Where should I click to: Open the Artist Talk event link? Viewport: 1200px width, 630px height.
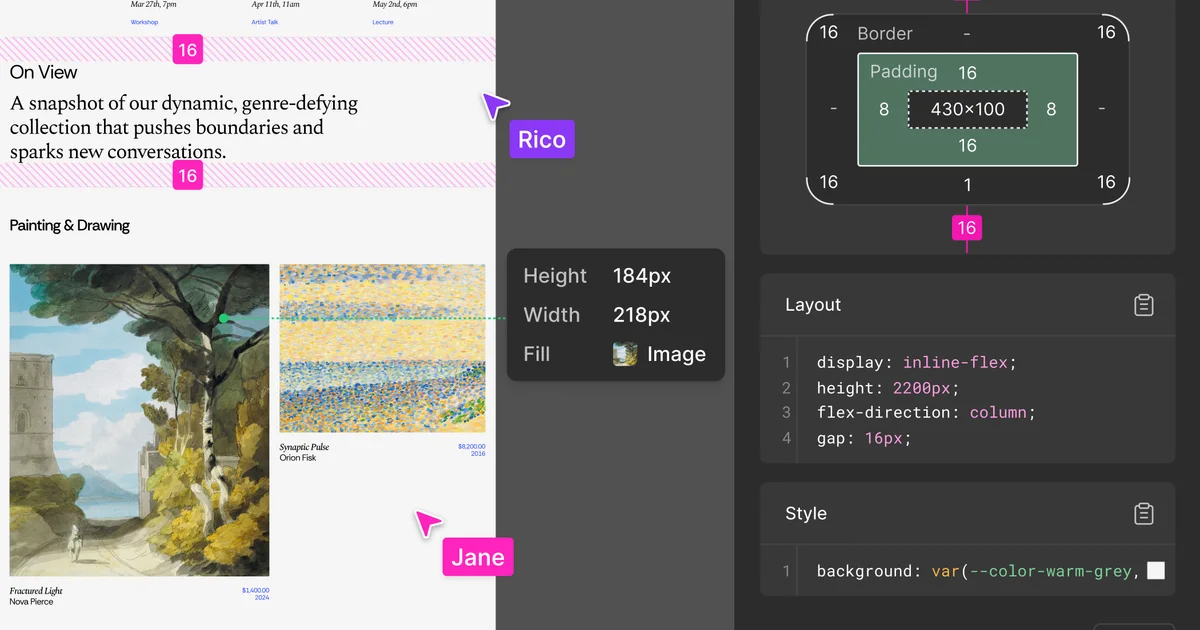coord(266,22)
